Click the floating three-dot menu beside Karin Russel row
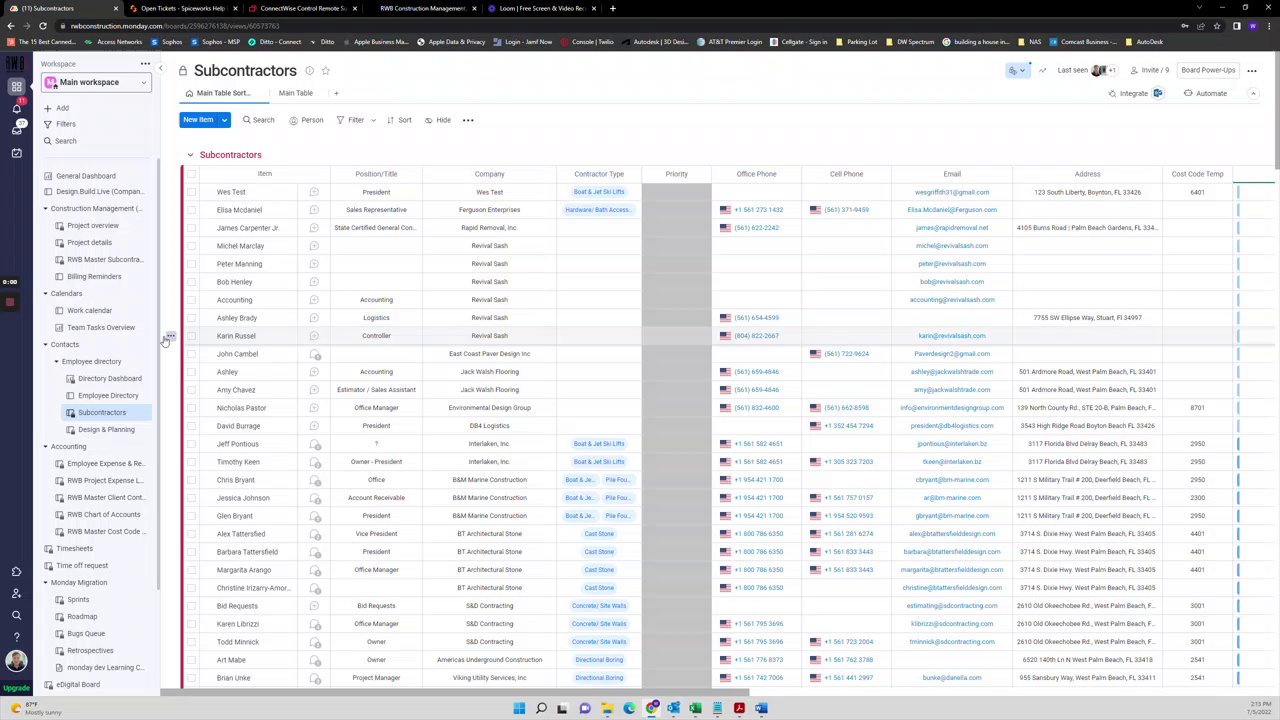This screenshot has height=720, width=1280. 171,336
